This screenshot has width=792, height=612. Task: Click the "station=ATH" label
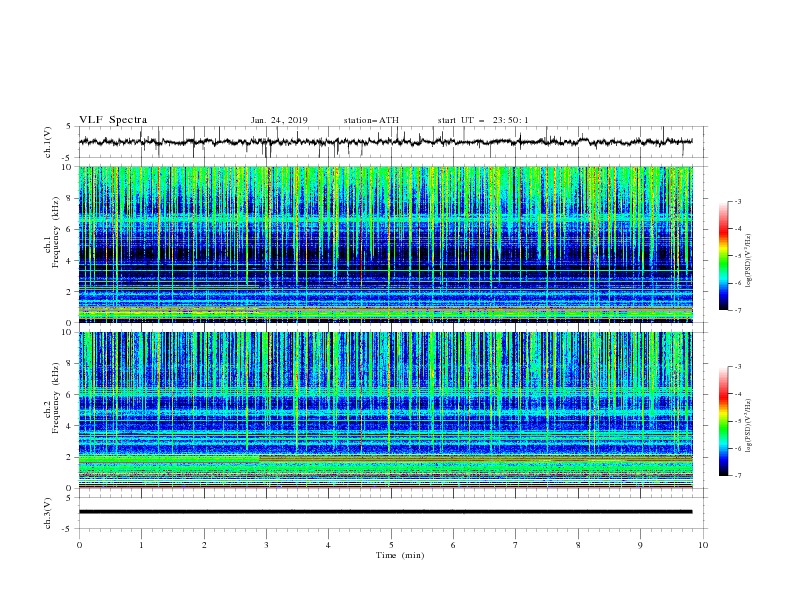371,120
